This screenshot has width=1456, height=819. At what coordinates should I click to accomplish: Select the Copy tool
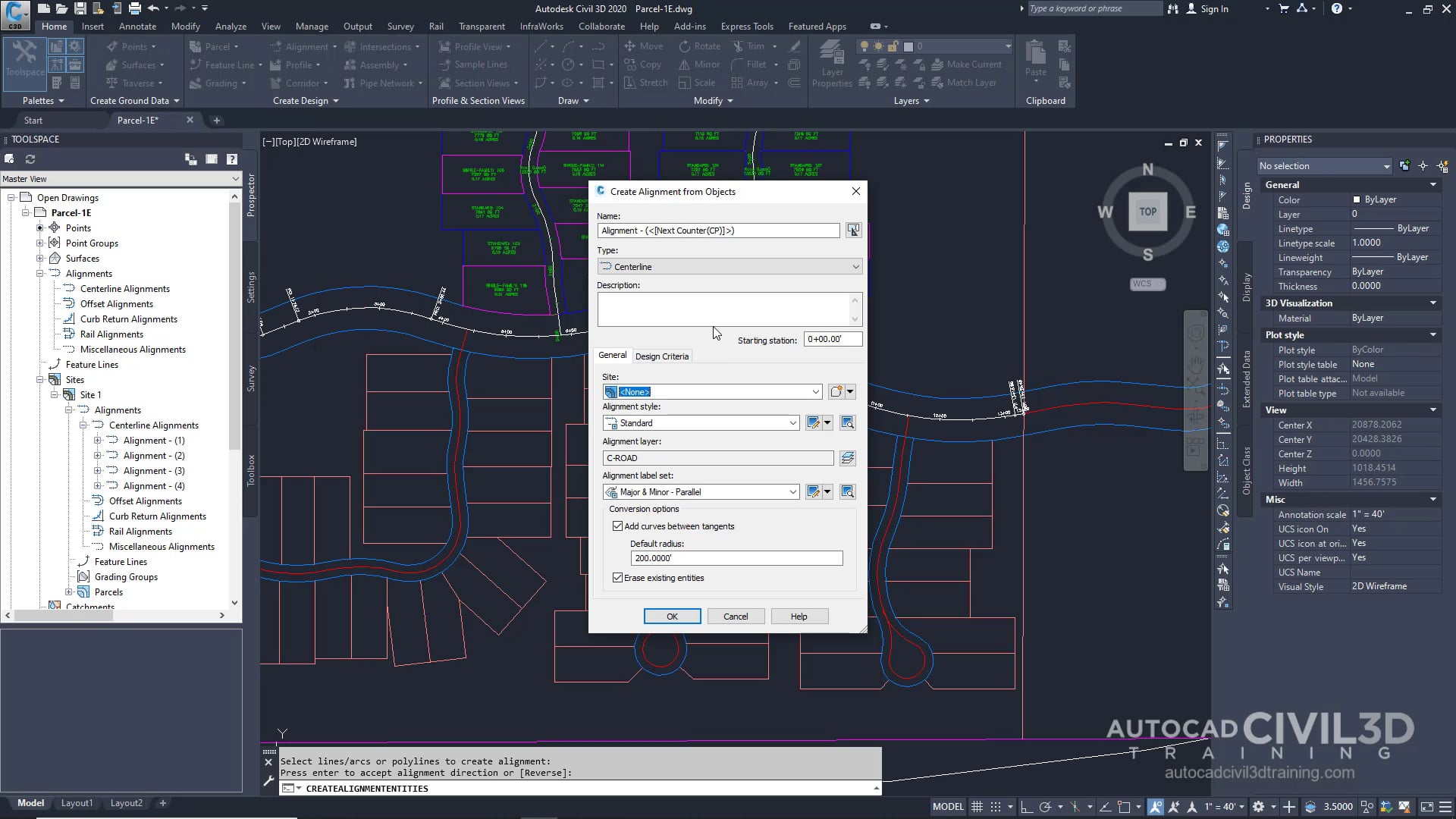[644, 64]
